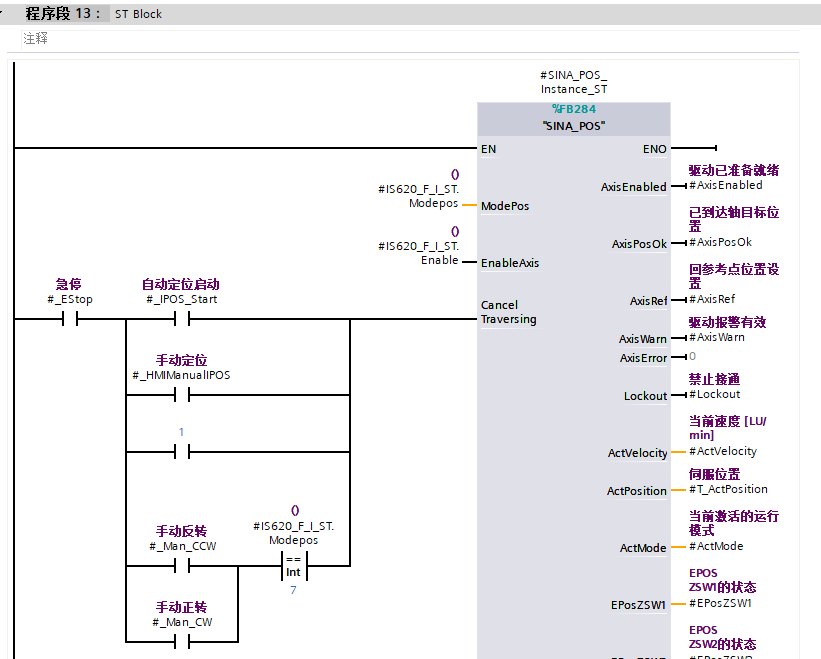The height and width of the screenshot is (659, 821).
Task: Select the contact with operand 1
Action: [181, 452]
